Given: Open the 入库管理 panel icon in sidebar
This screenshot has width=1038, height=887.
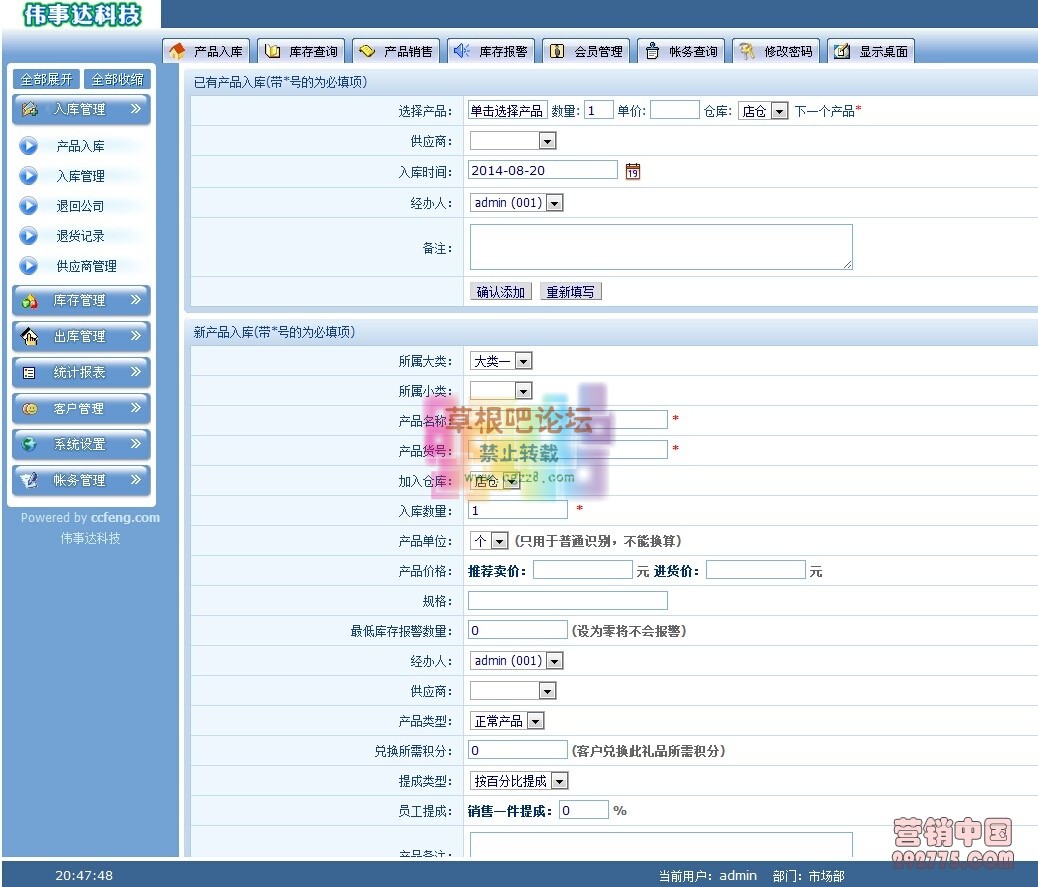Looking at the screenshot, I should pos(29,110).
